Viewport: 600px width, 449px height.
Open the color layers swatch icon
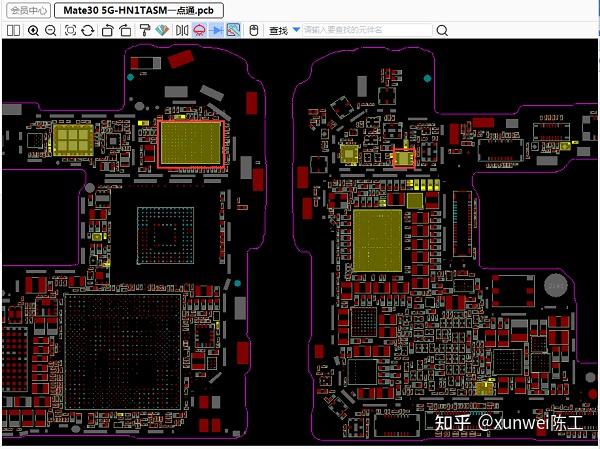(162, 30)
